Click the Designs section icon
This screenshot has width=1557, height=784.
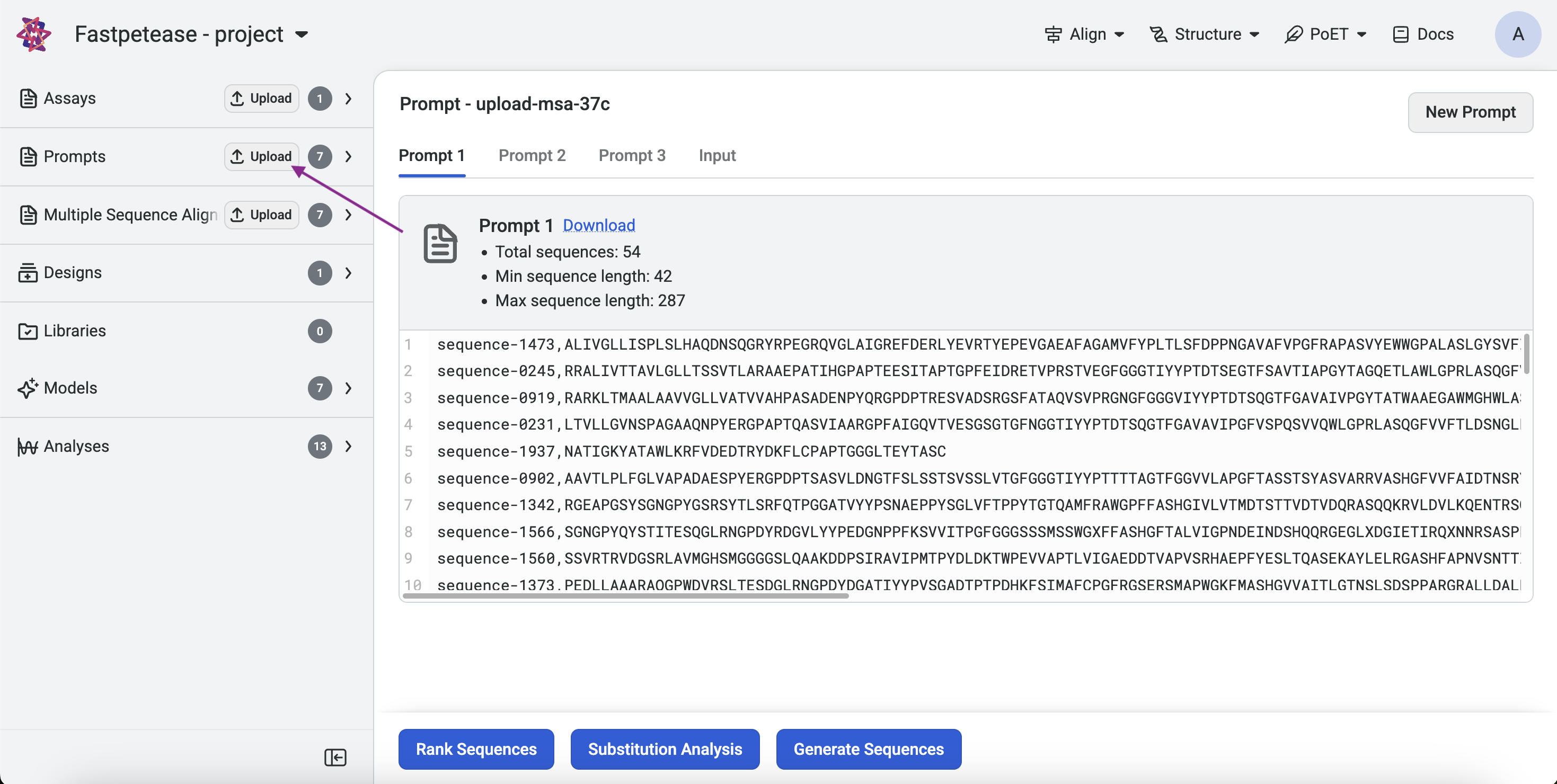click(x=28, y=272)
